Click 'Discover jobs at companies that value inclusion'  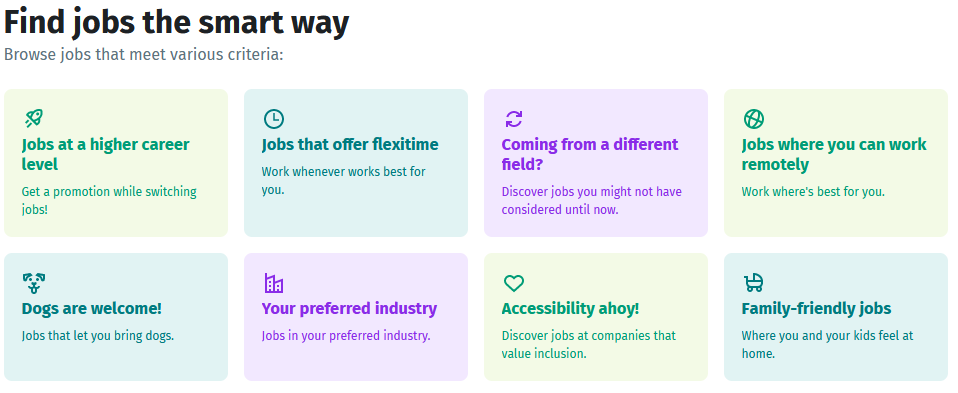[589, 345]
